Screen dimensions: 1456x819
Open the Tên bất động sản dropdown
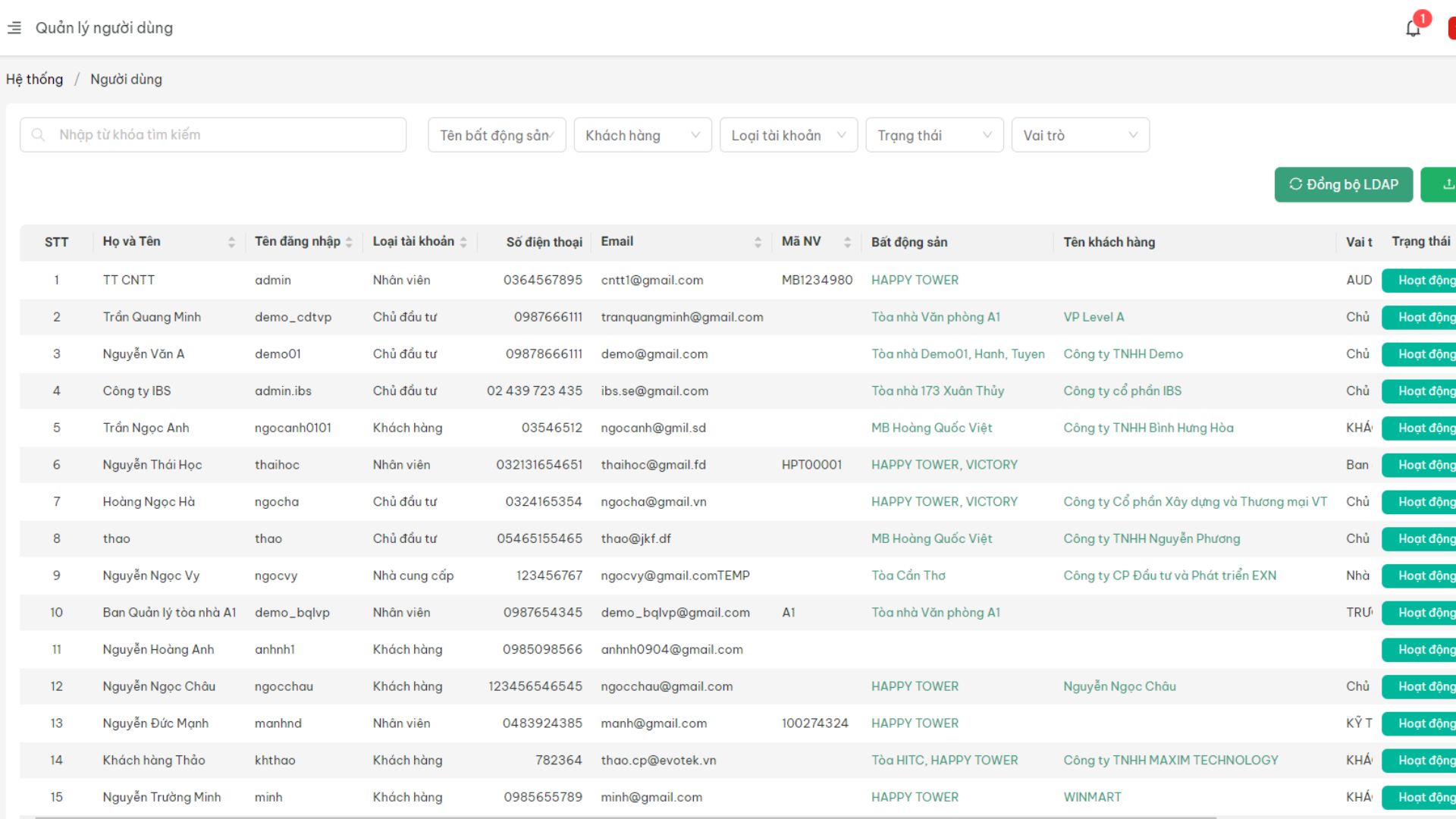click(497, 135)
